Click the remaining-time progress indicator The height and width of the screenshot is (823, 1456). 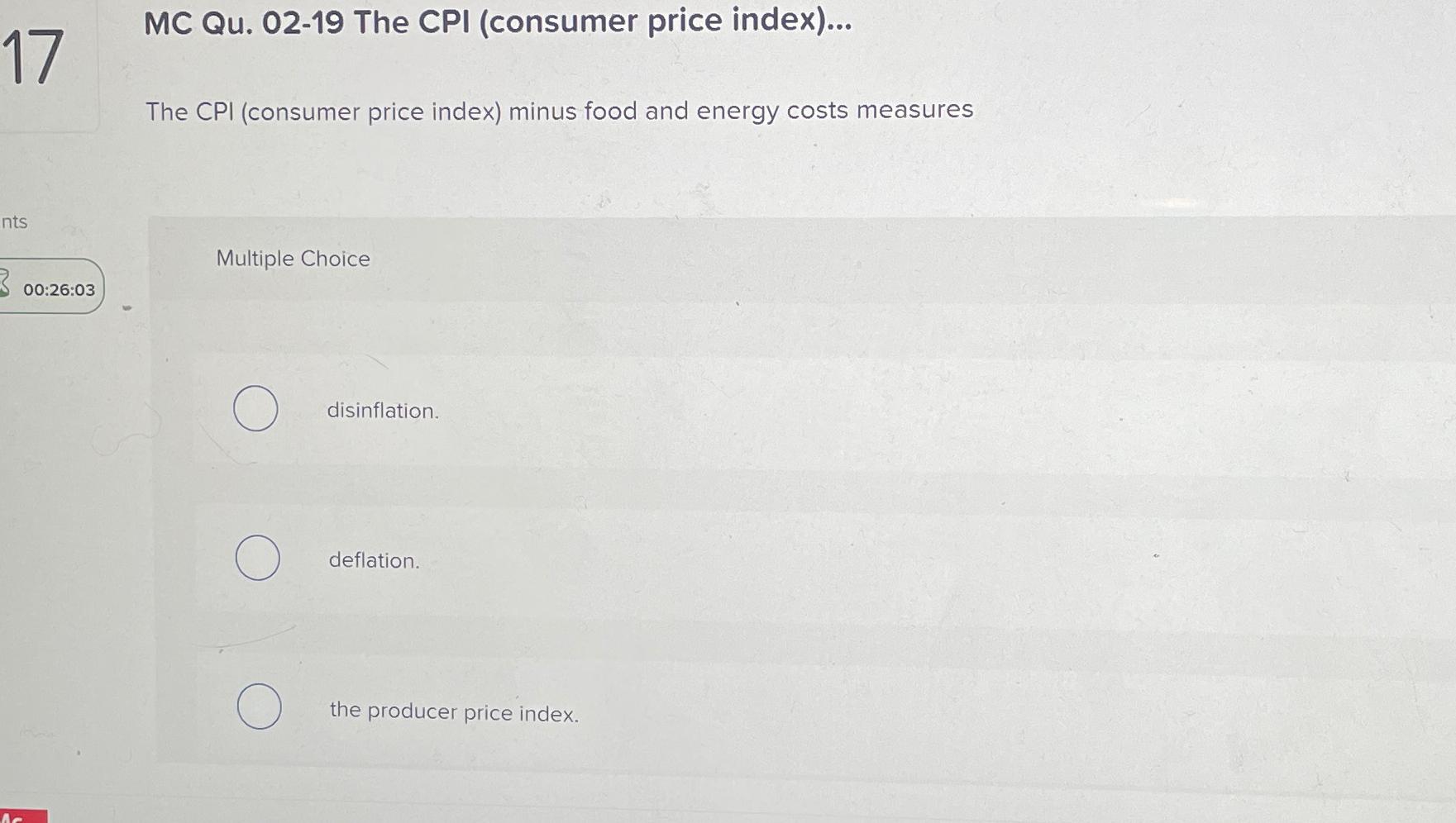58,288
